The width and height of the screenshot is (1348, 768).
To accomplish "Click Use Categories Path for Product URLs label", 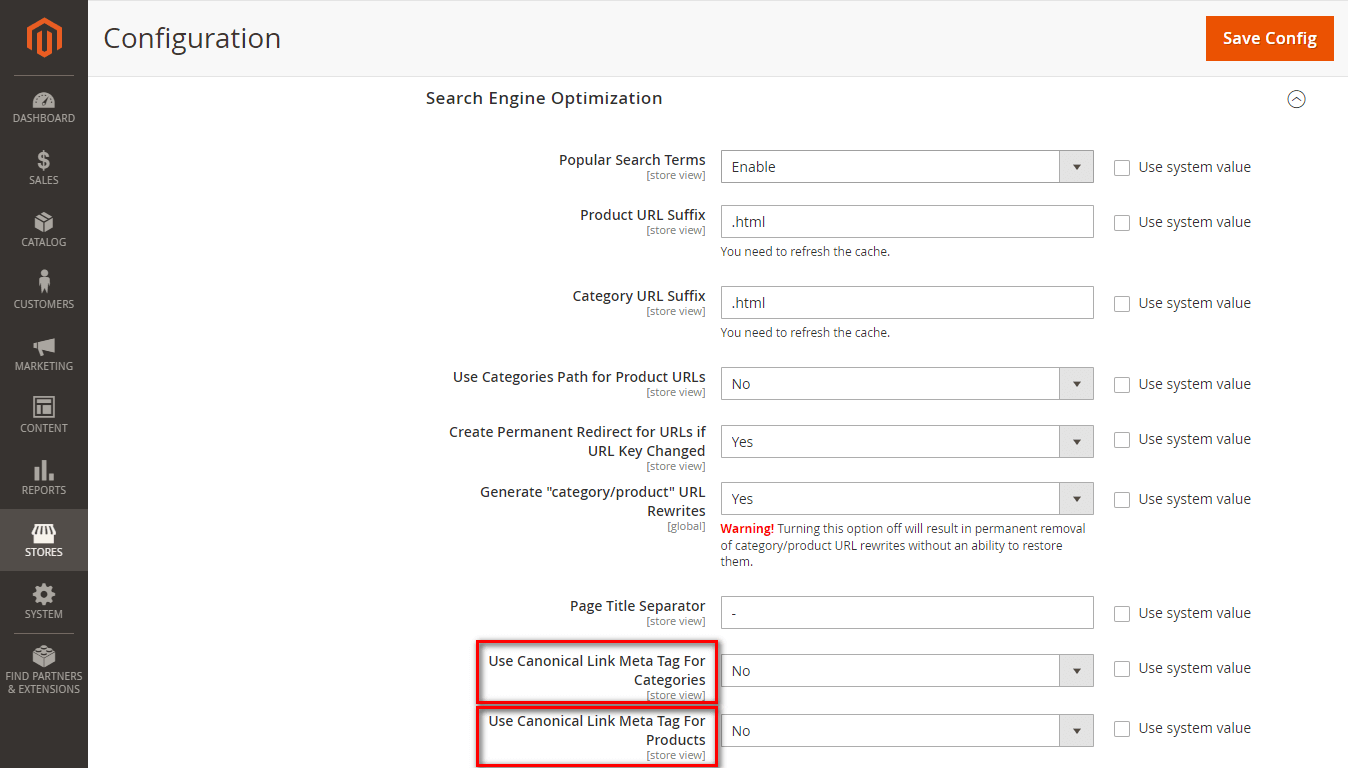I will (579, 377).
